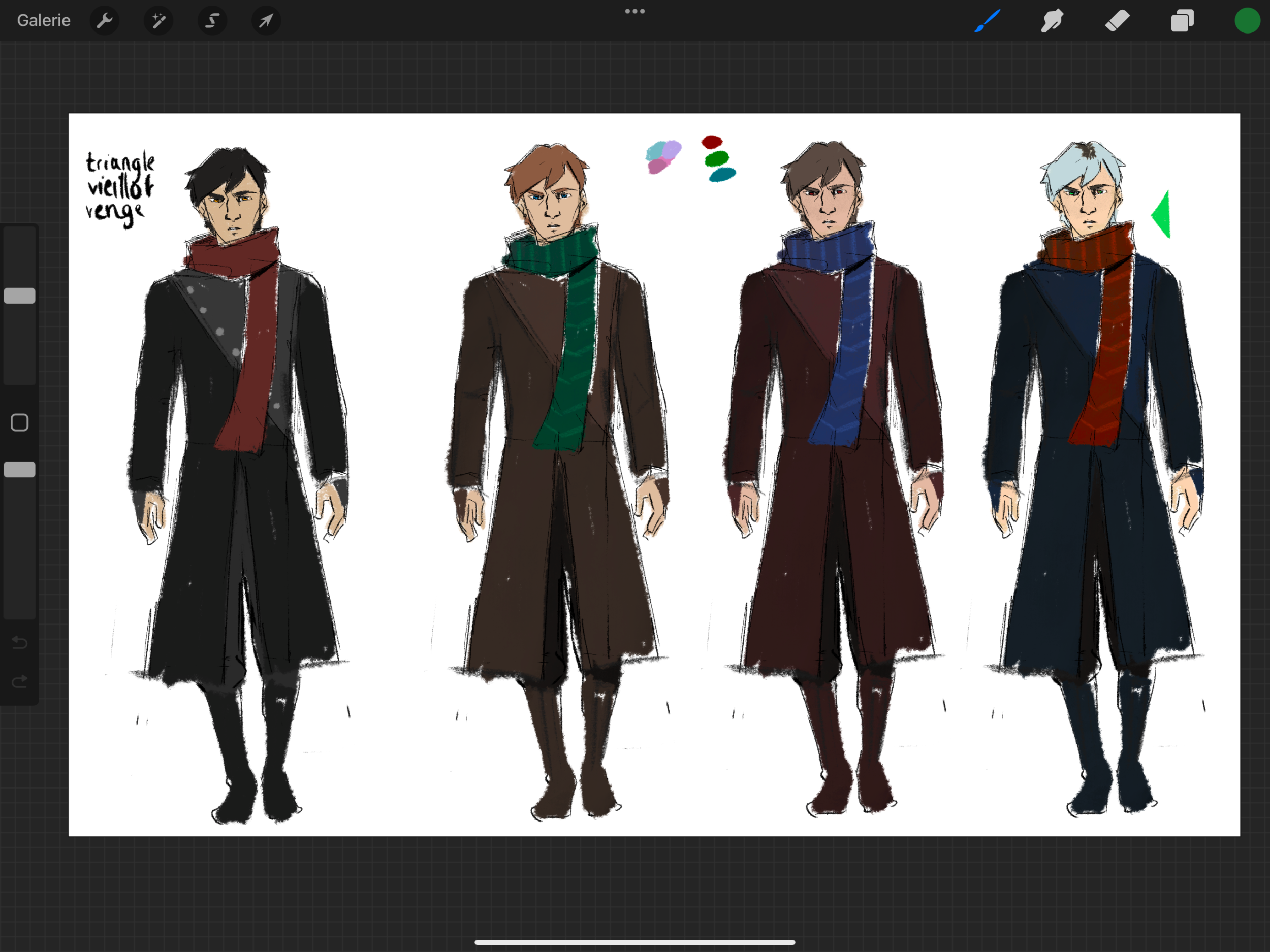Viewport: 1270px width, 952px height.
Task: Return to the Galerie view
Action: (44, 21)
